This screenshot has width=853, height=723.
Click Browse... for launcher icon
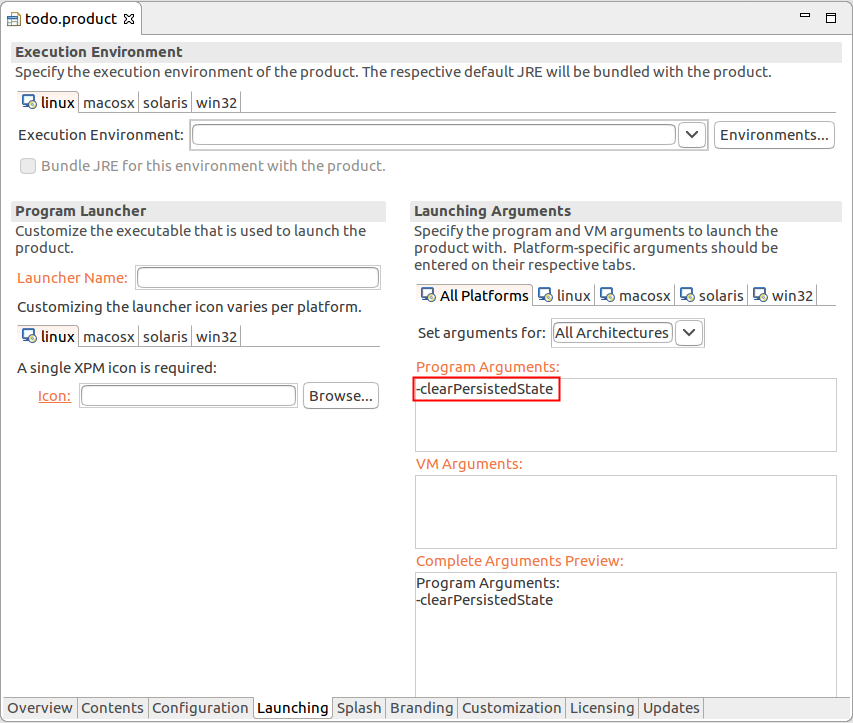click(341, 396)
